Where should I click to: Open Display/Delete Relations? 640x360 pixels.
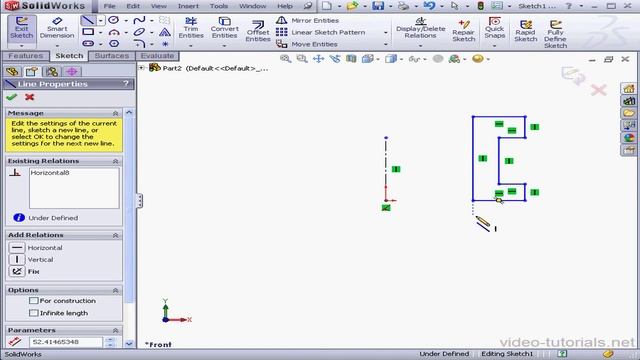click(420, 28)
